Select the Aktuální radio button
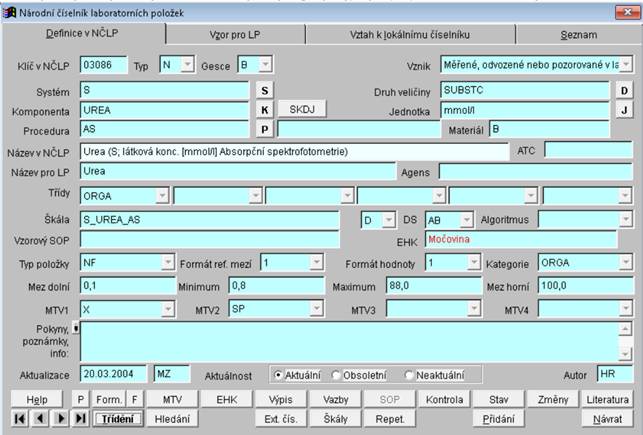Screen dimensions: 643x435 pos(278,374)
